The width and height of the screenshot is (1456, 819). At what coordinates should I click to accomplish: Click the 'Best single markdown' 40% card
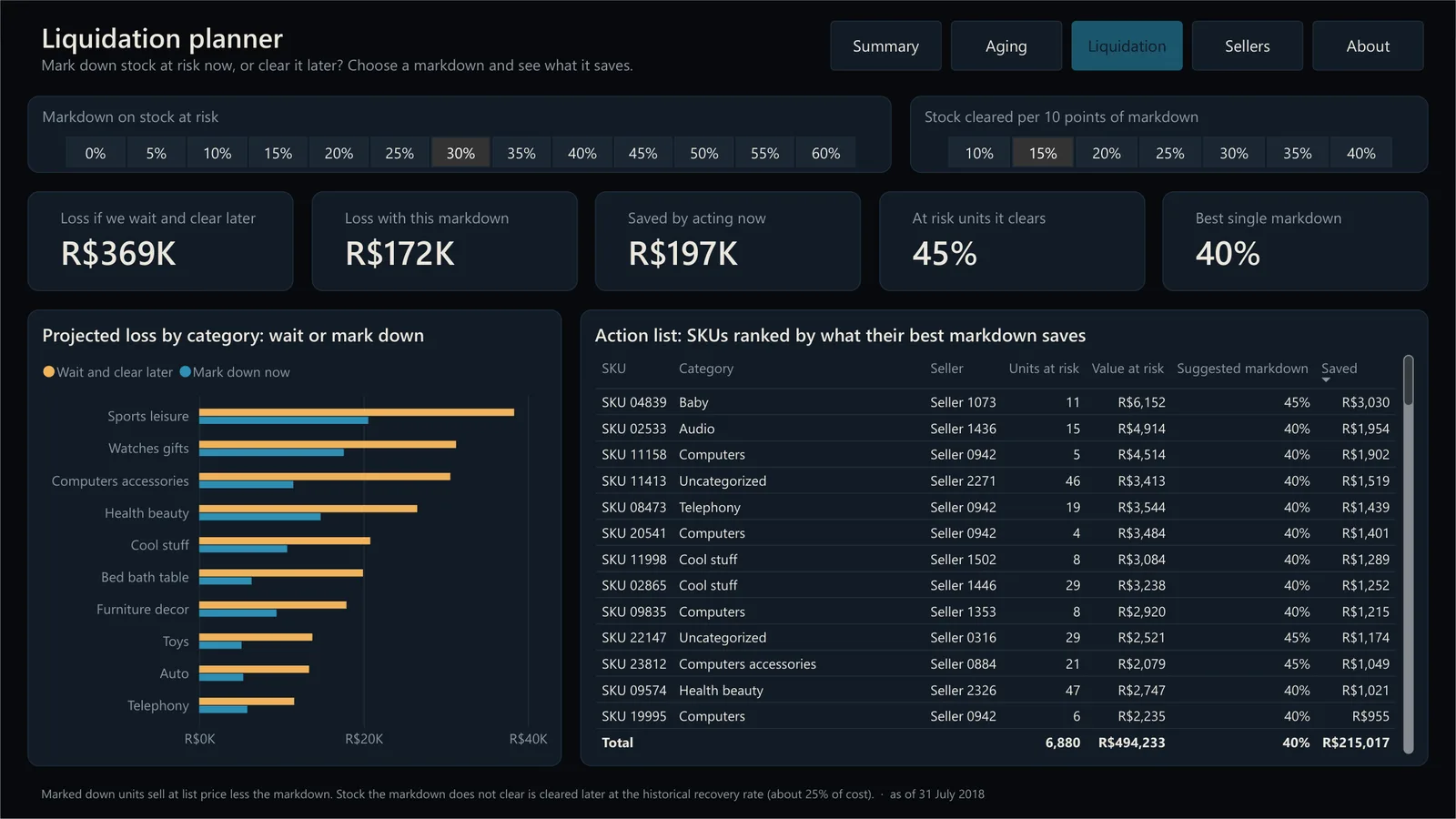coord(1295,241)
